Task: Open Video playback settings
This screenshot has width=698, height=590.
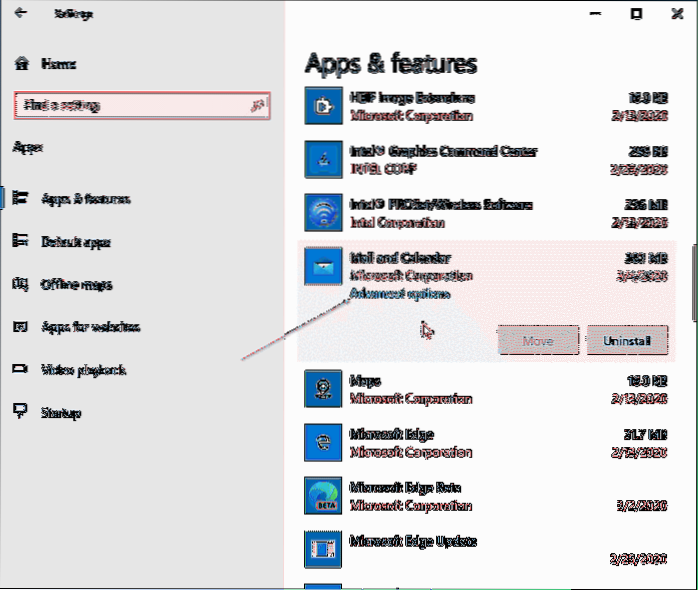Action: pyautogui.click(x=83, y=370)
